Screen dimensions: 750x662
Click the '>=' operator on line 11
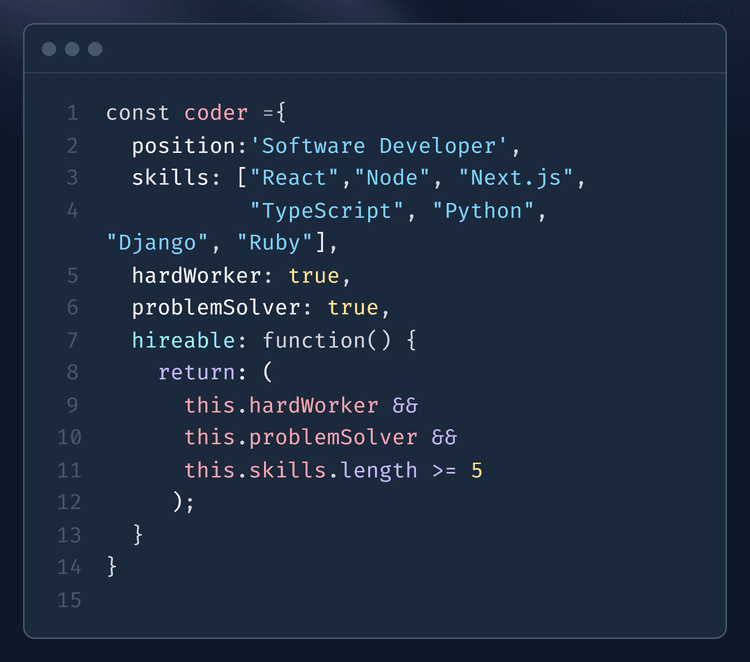pos(444,471)
